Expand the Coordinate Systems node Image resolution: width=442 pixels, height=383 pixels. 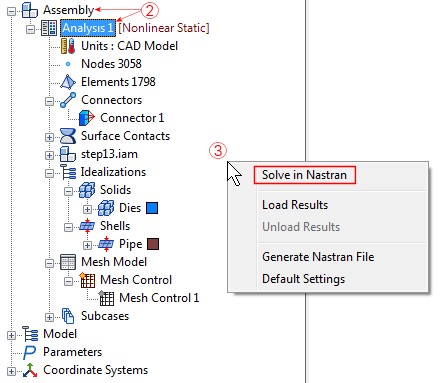(11, 371)
